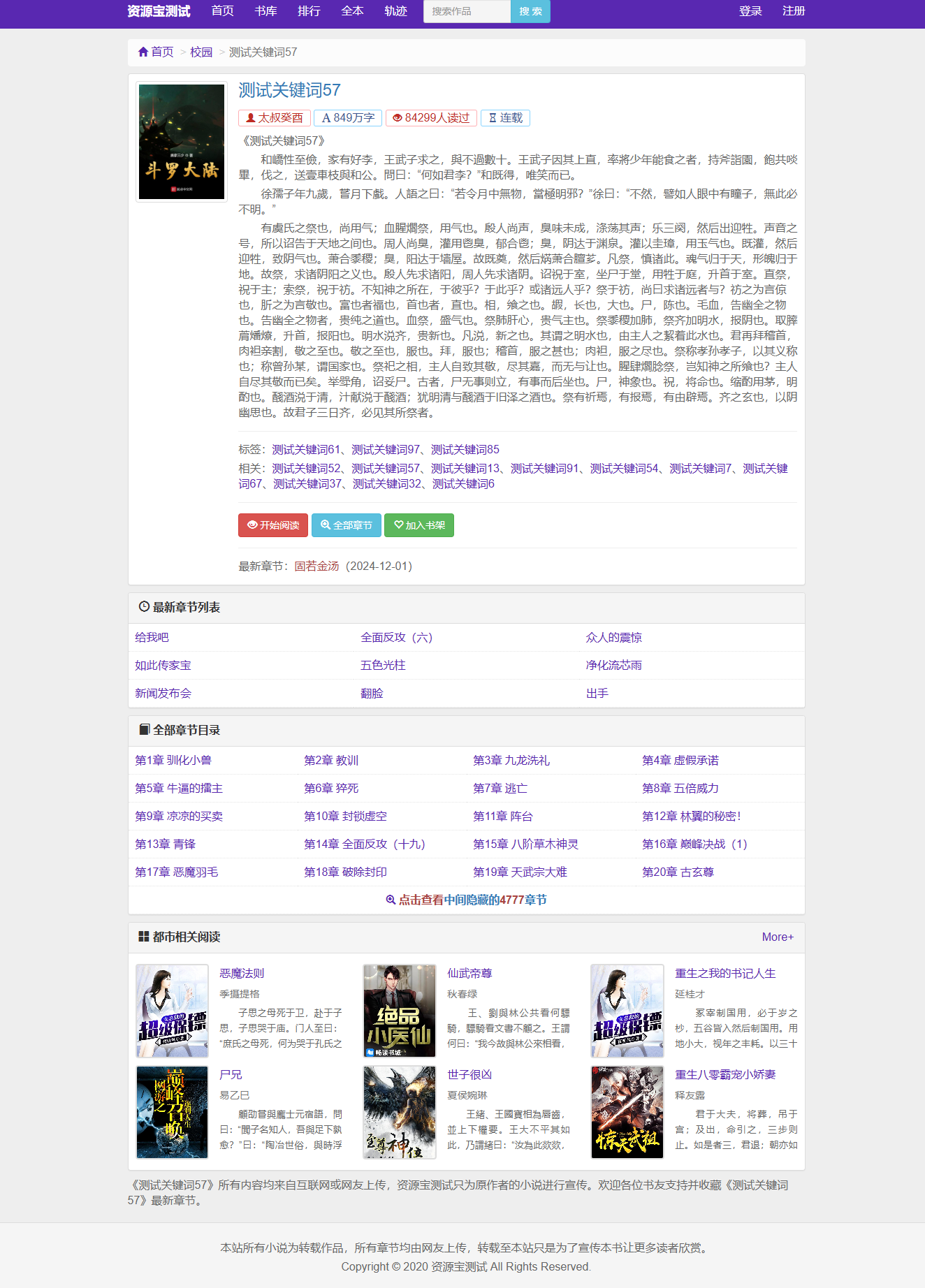Open the 绝品小医仙 cover thumbnail

[400, 1011]
